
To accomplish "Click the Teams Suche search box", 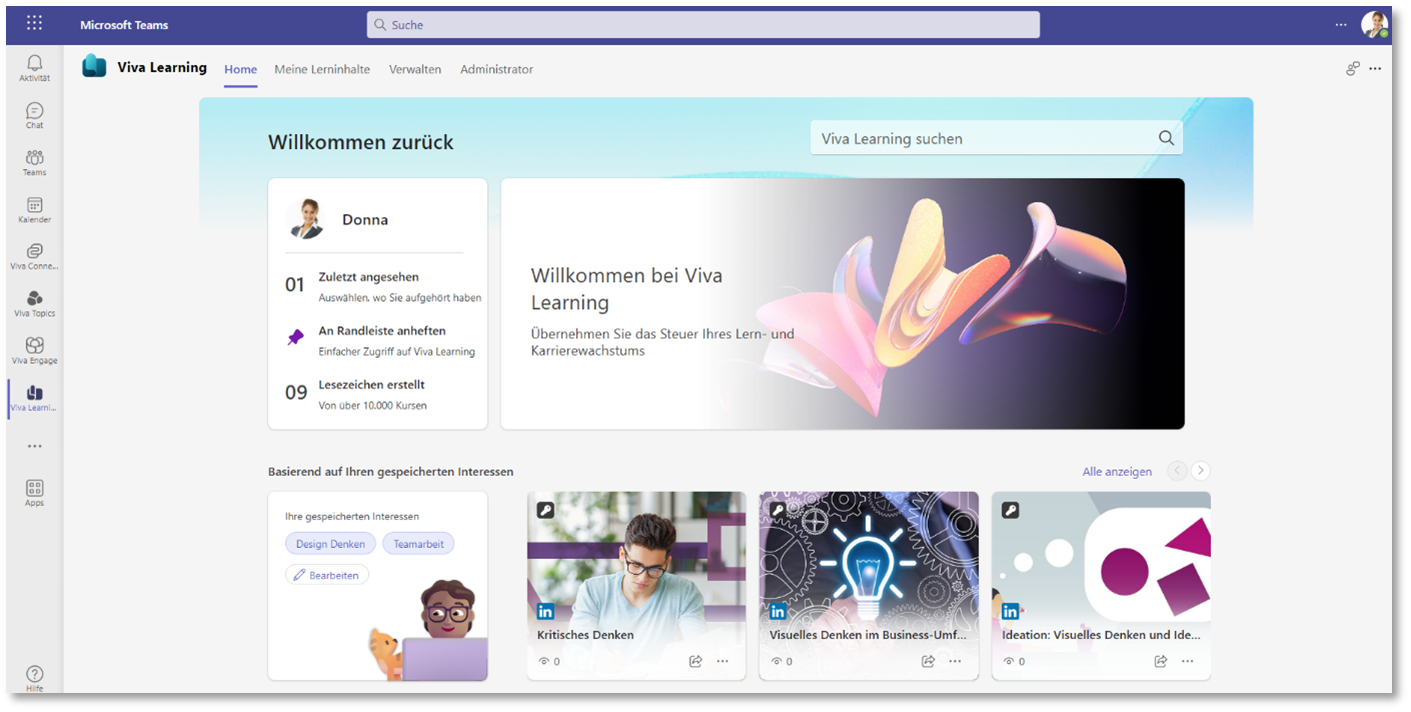I will click(703, 25).
